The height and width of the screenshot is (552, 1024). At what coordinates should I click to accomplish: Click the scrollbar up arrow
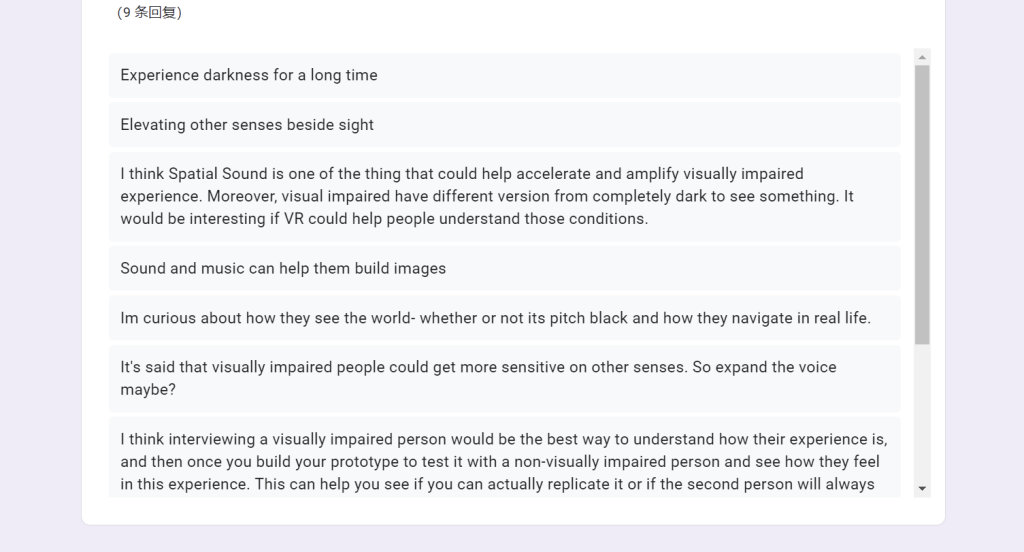[922, 57]
